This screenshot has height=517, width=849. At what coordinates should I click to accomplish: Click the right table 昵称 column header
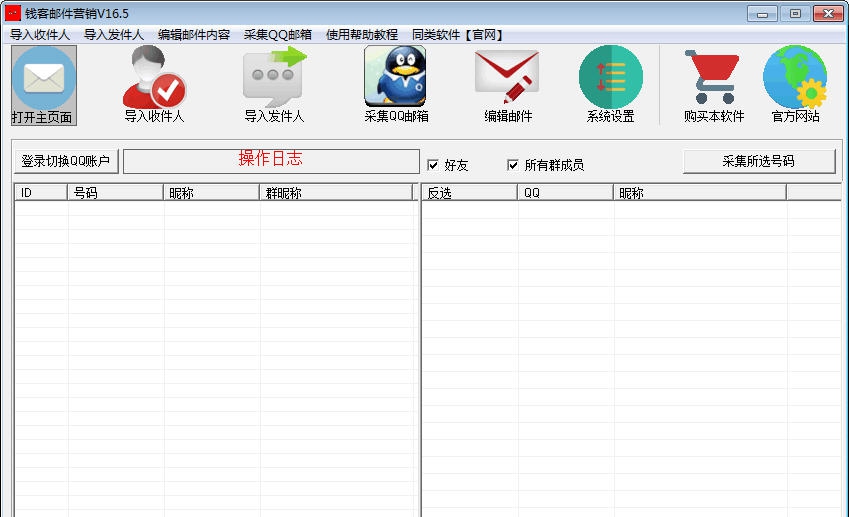[700, 193]
